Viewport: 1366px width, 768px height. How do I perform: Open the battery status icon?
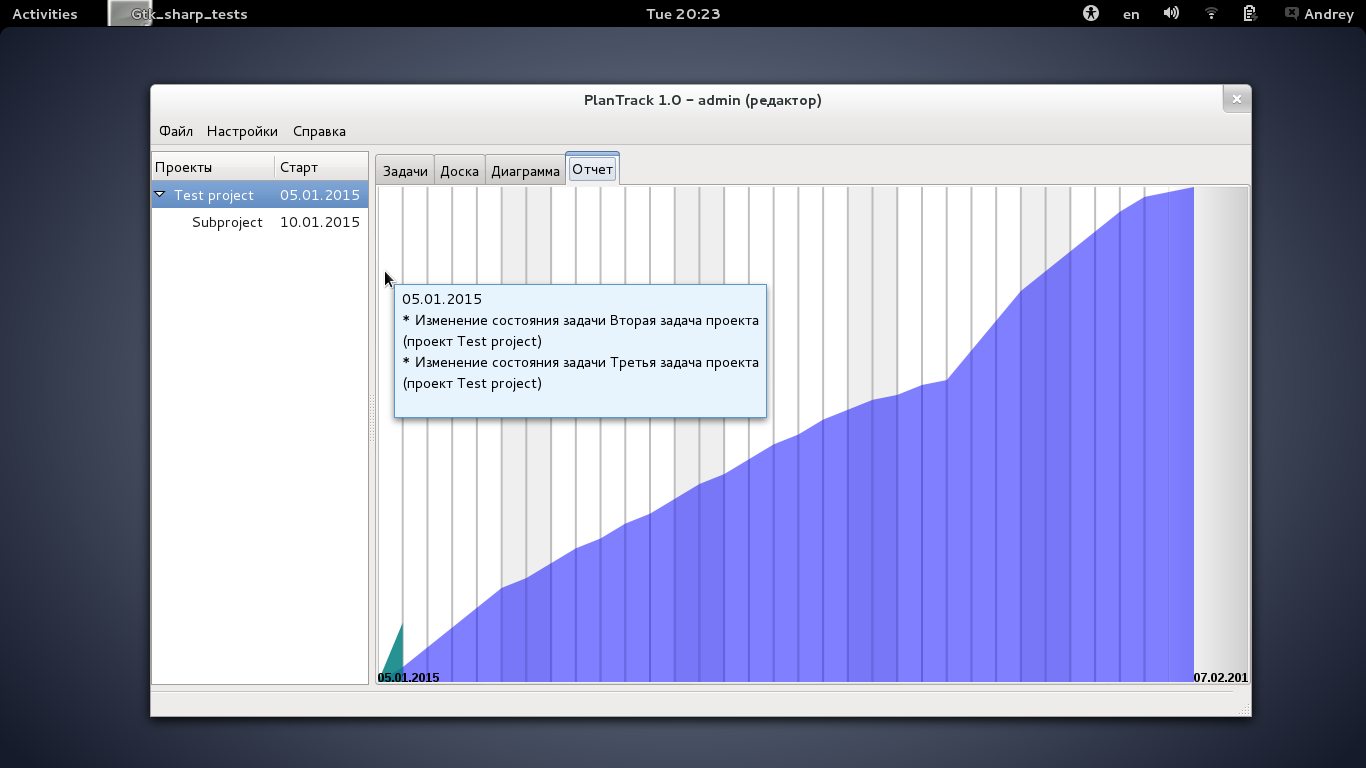pos(1250,14)
